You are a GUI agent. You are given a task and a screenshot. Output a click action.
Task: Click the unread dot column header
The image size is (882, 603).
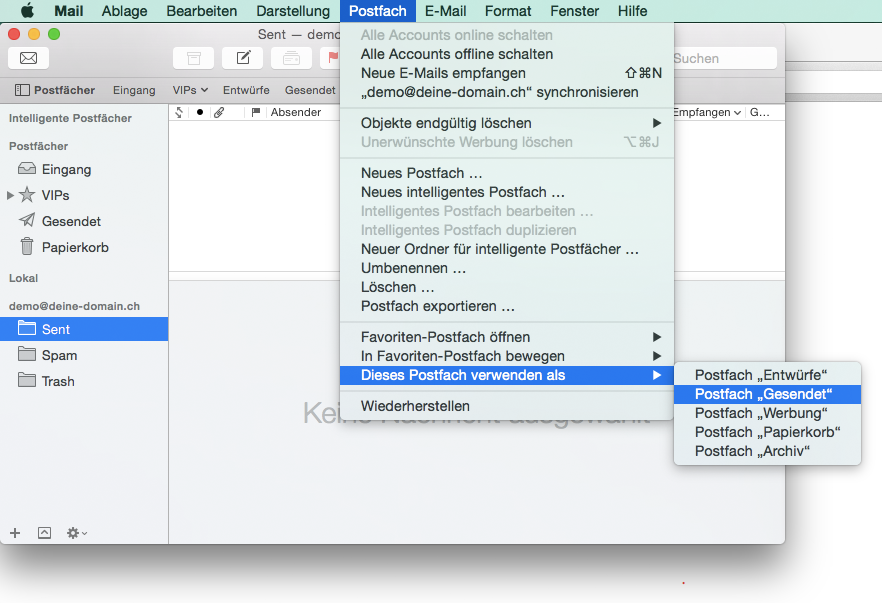point(200,112)
